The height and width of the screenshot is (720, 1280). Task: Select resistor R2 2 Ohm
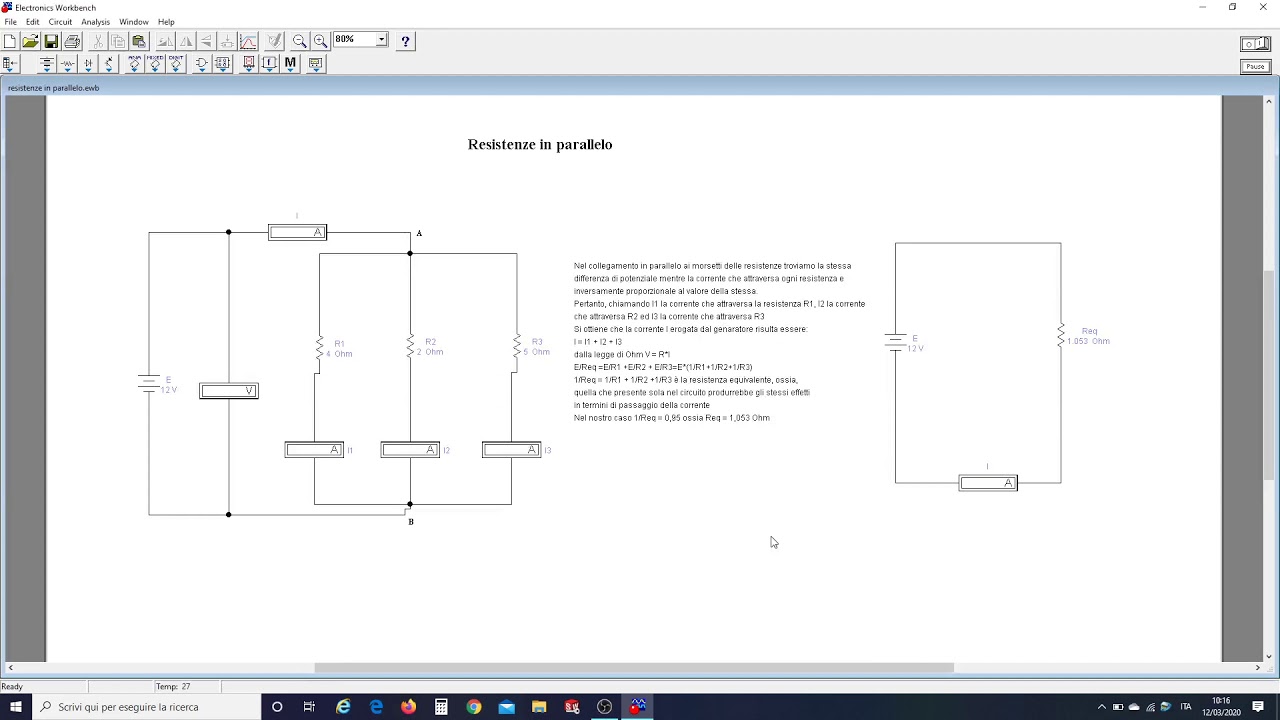tap(410, 347)
